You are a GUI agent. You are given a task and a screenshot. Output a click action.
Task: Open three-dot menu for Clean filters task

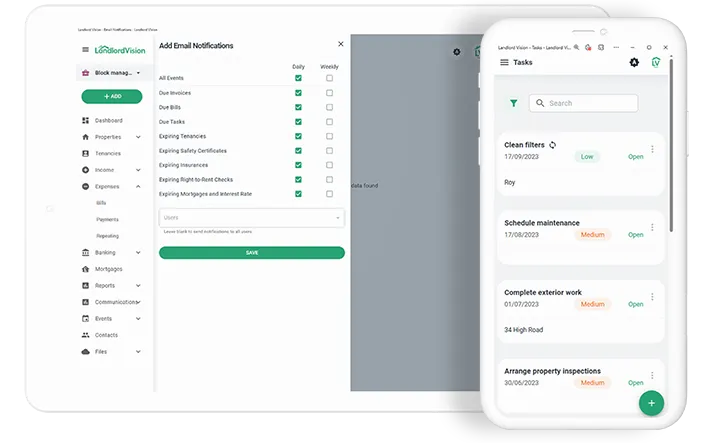pos(652,149)
